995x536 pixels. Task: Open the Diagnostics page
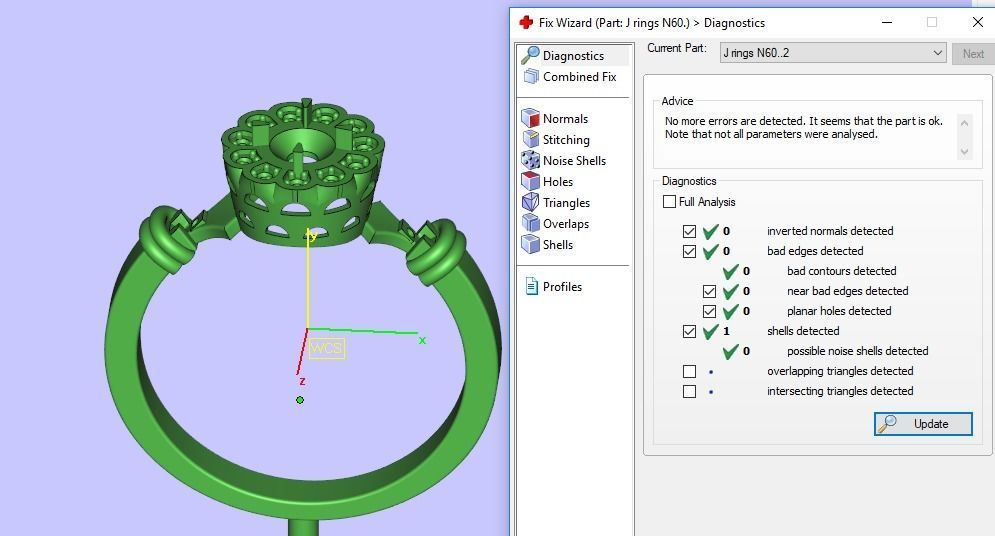[x=574, y=55]
